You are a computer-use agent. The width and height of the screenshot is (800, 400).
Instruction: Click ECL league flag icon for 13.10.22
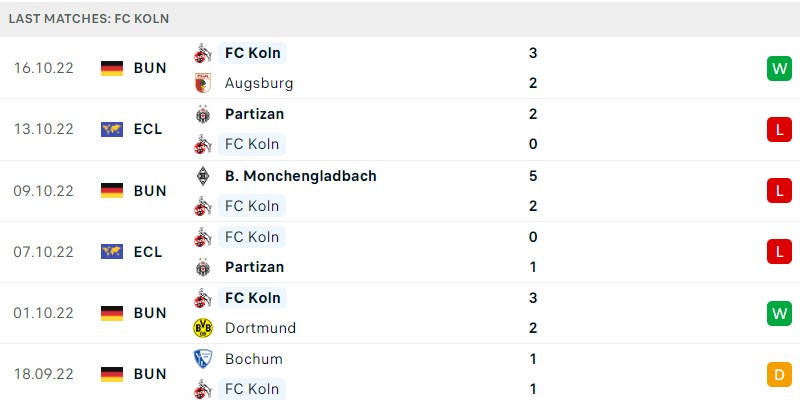[112, 129]
